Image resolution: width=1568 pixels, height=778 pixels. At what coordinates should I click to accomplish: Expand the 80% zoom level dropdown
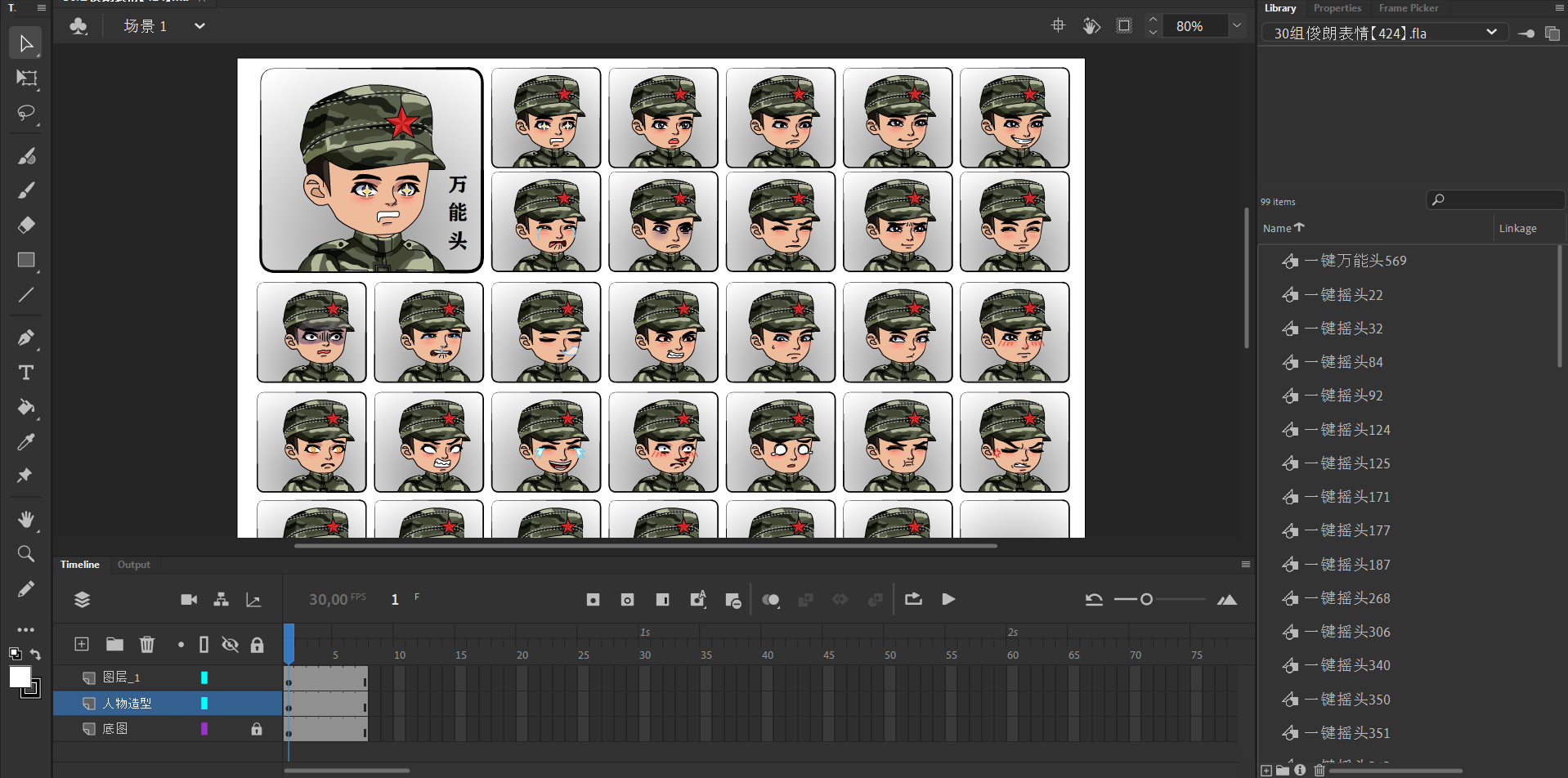pos(1237,26)
